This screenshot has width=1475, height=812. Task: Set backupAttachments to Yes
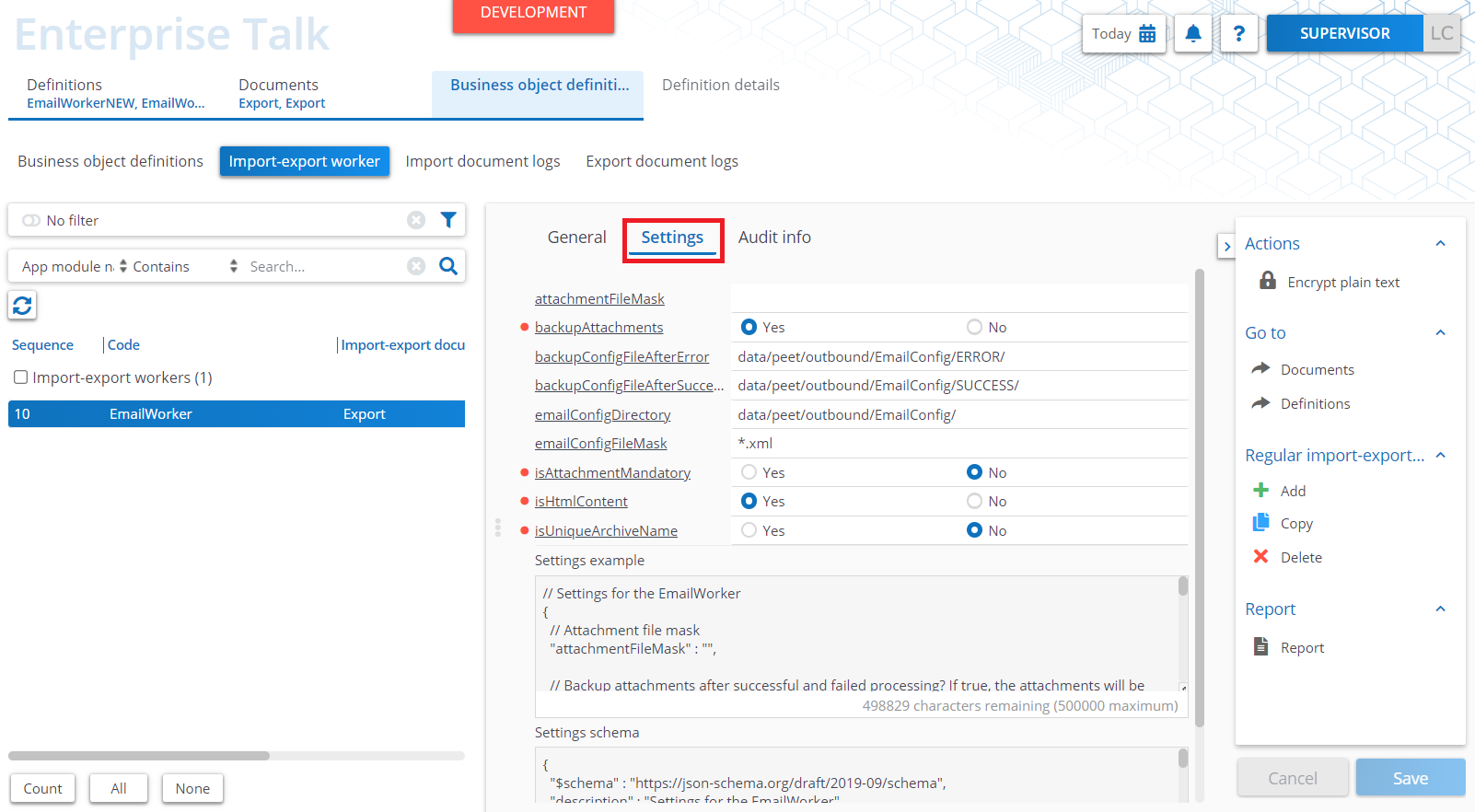tap(749, 327)
